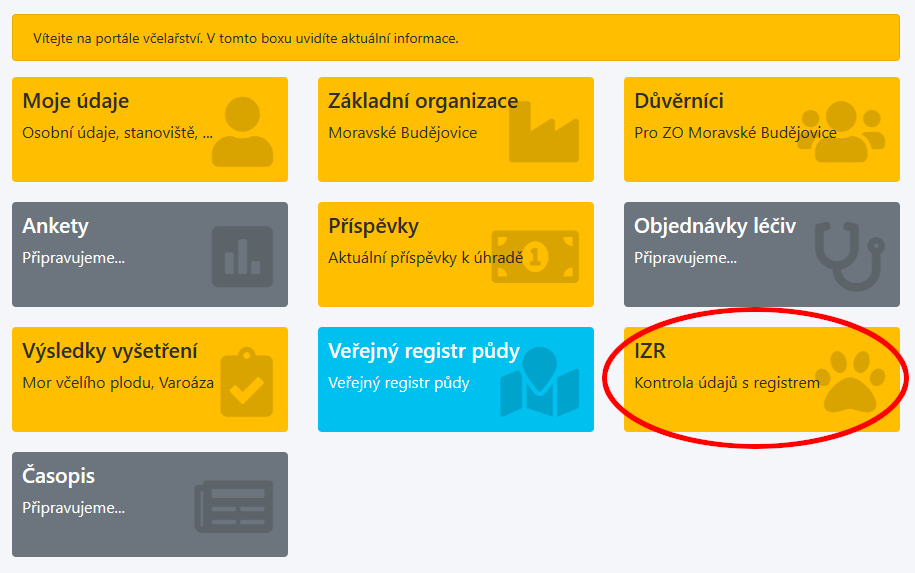The width and height of the screenshot is (915, 573).
Task: Select the Důvěrníci tile heading
Action: (x=679, y=101)
